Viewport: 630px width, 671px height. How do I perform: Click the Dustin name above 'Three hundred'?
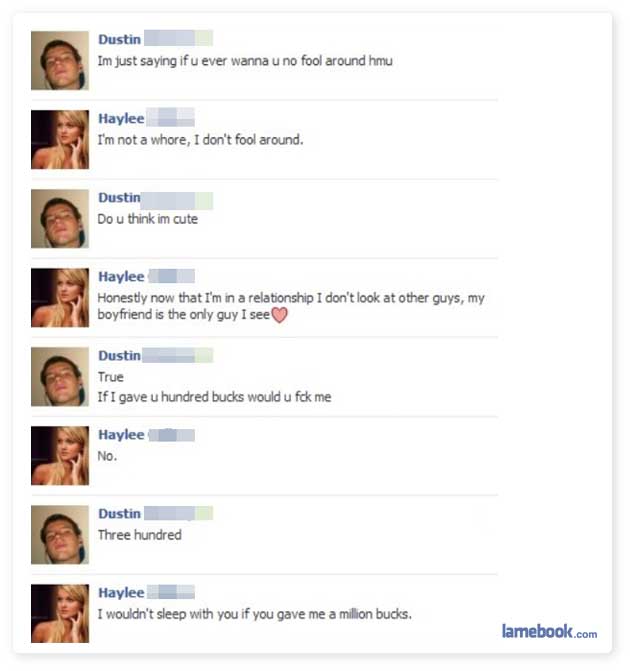coord(119,514)
